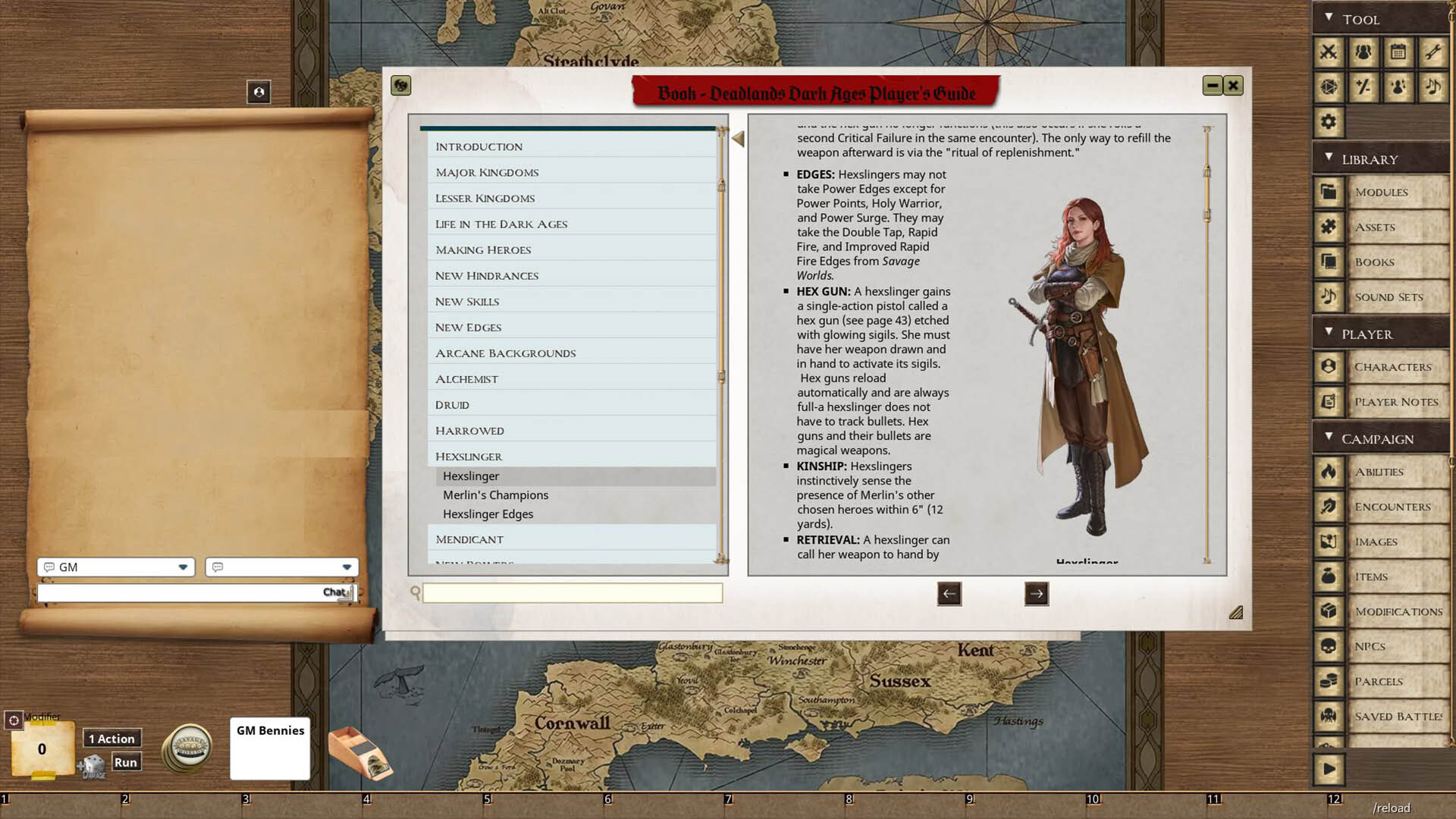Go to next book page arrow
Image resolution: width=1456 pixels, height=819 pixels.
tap(1036, 594)
